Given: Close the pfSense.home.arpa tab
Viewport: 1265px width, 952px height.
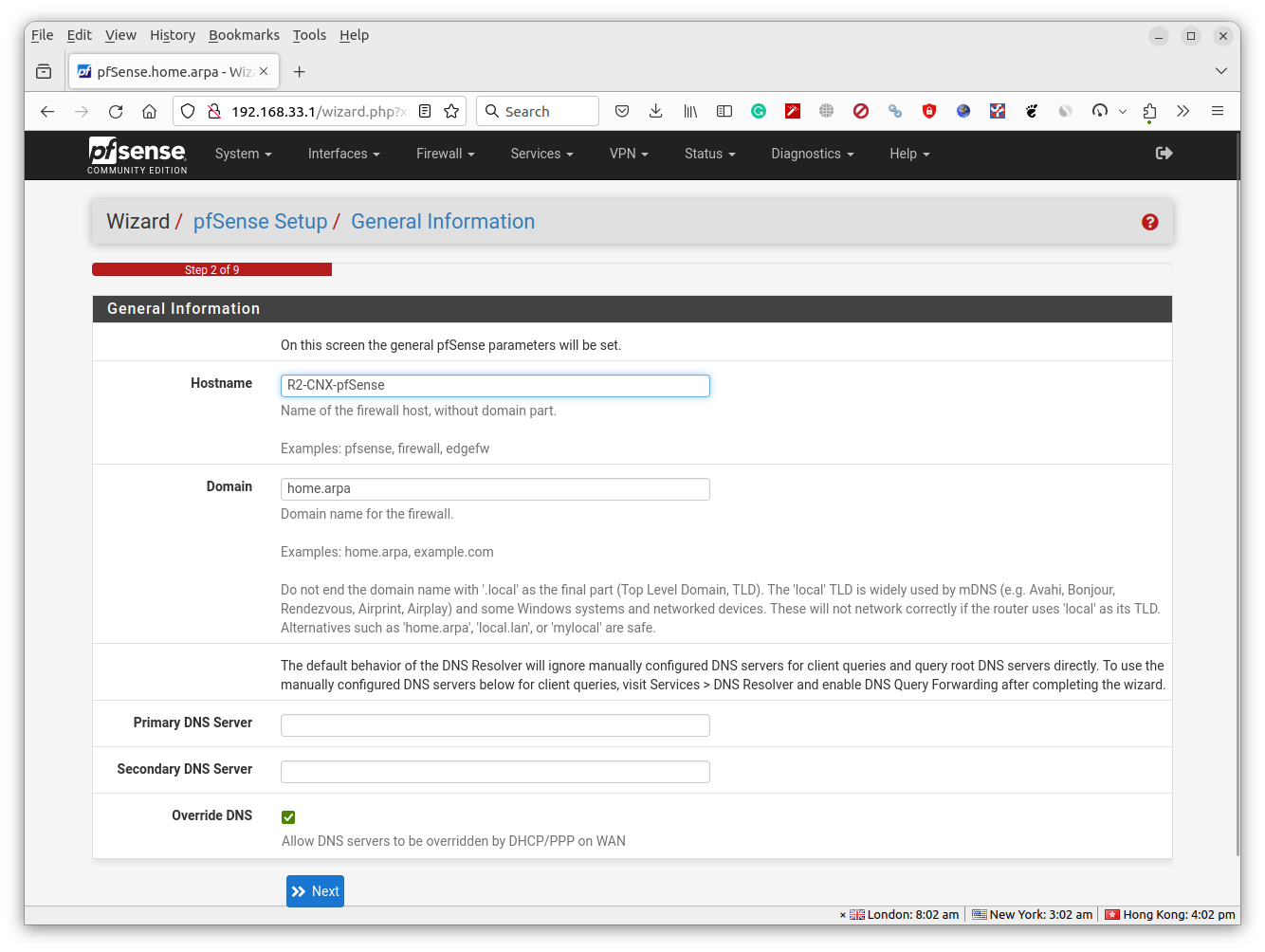Looking at the screenshot, I should [264, 71].
